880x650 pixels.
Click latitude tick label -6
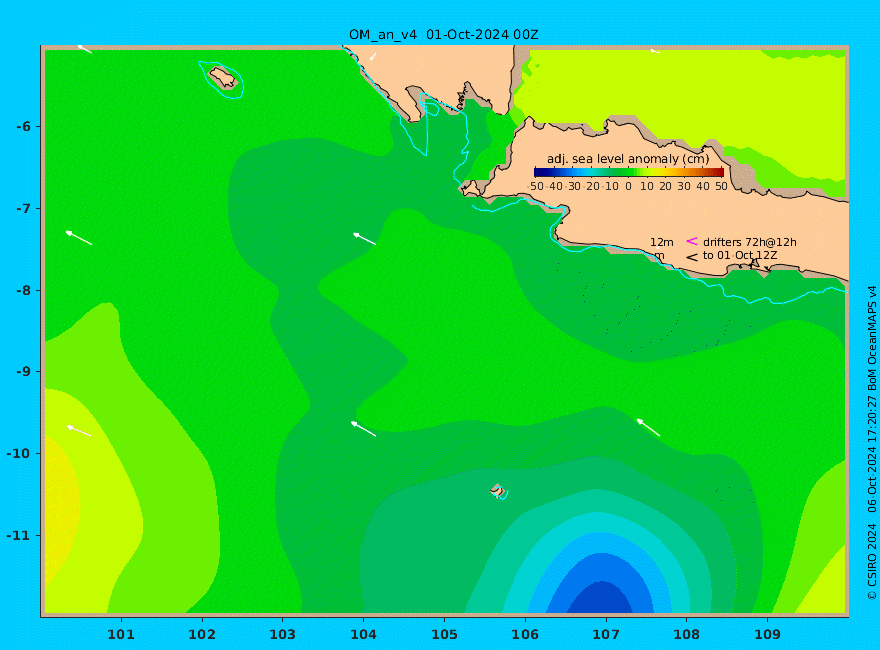(24, 126)
